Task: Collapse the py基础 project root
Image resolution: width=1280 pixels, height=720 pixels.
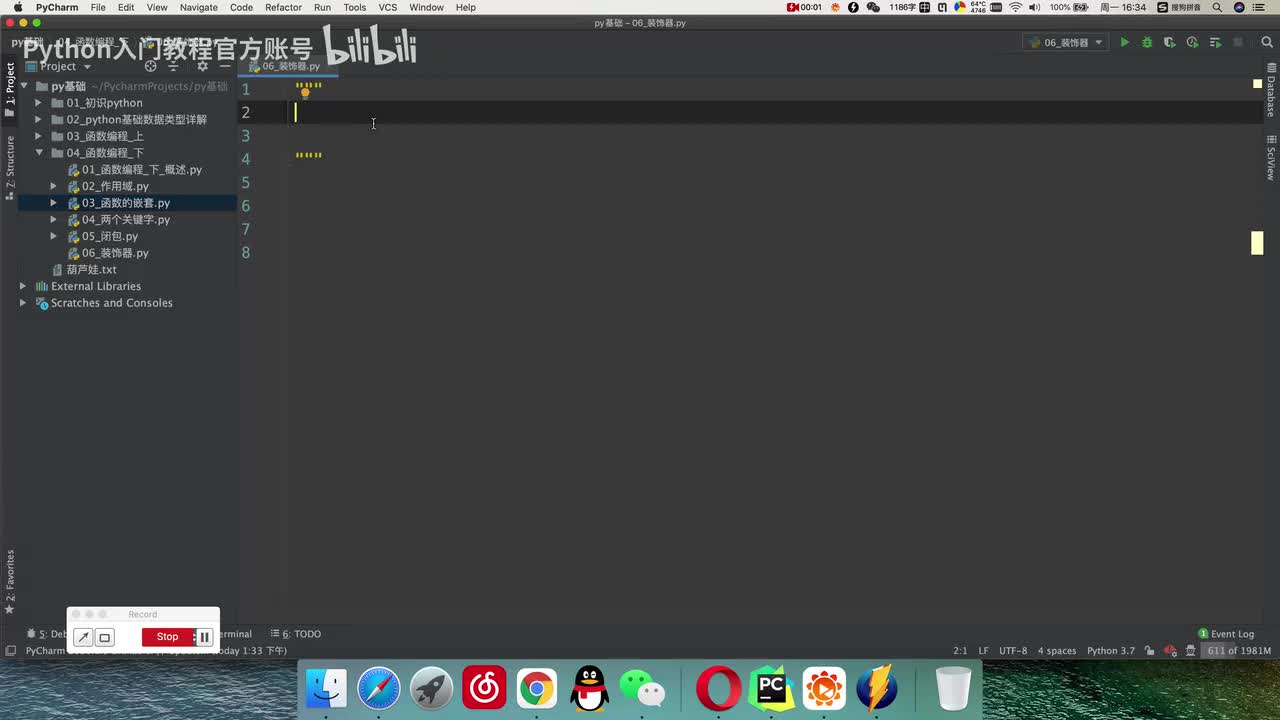Action: (24, 86)
